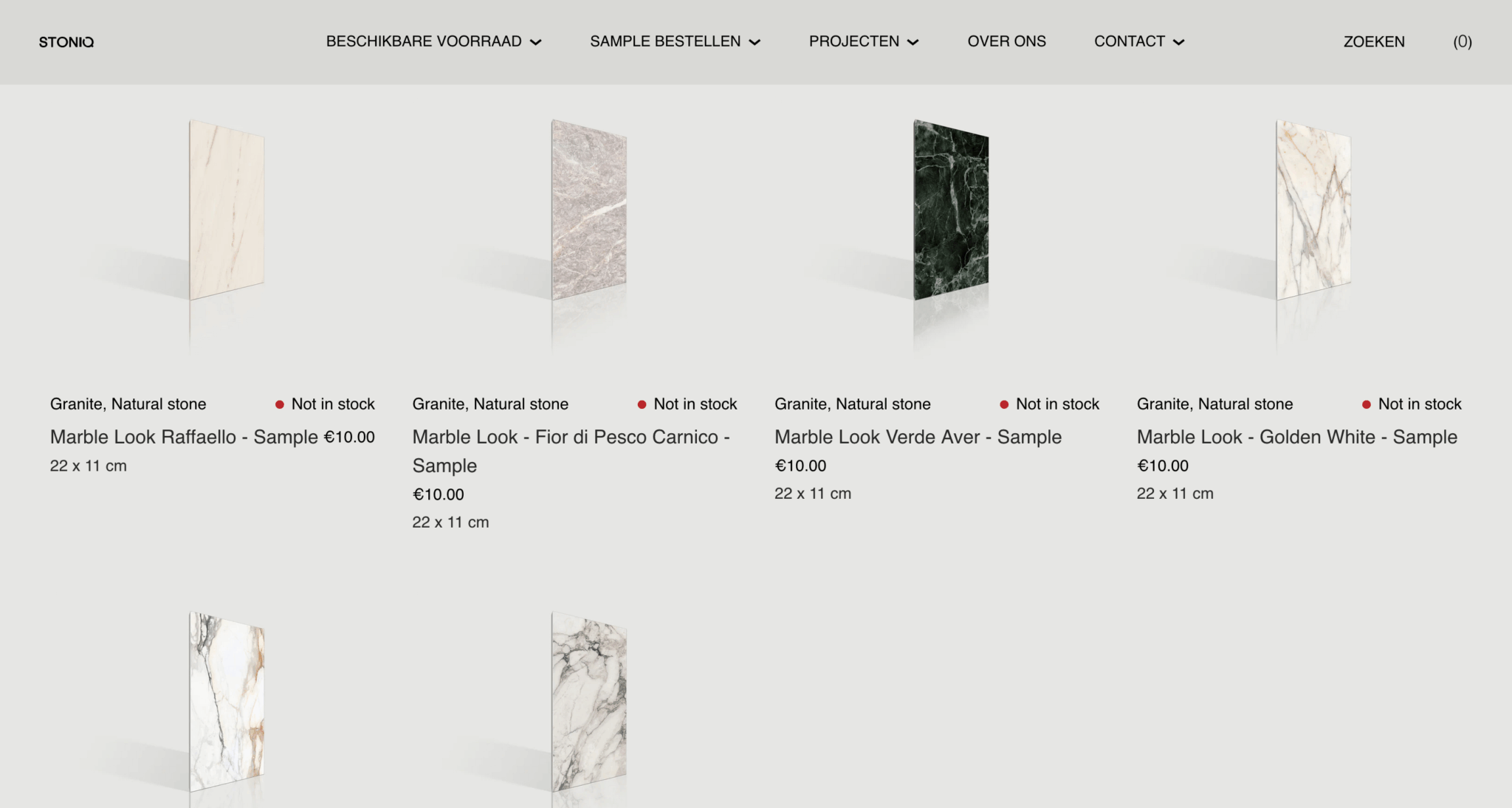Click the STONIQ logo
The image size is (1512, 808).
(x=66, y=42)
